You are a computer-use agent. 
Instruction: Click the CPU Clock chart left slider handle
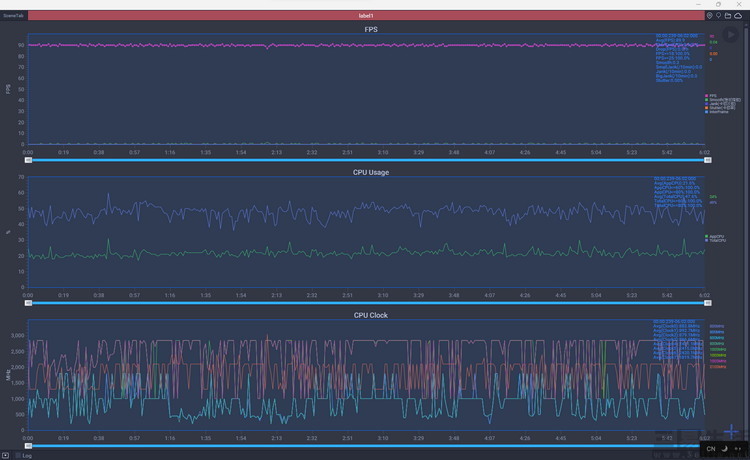tap(29, 445)
